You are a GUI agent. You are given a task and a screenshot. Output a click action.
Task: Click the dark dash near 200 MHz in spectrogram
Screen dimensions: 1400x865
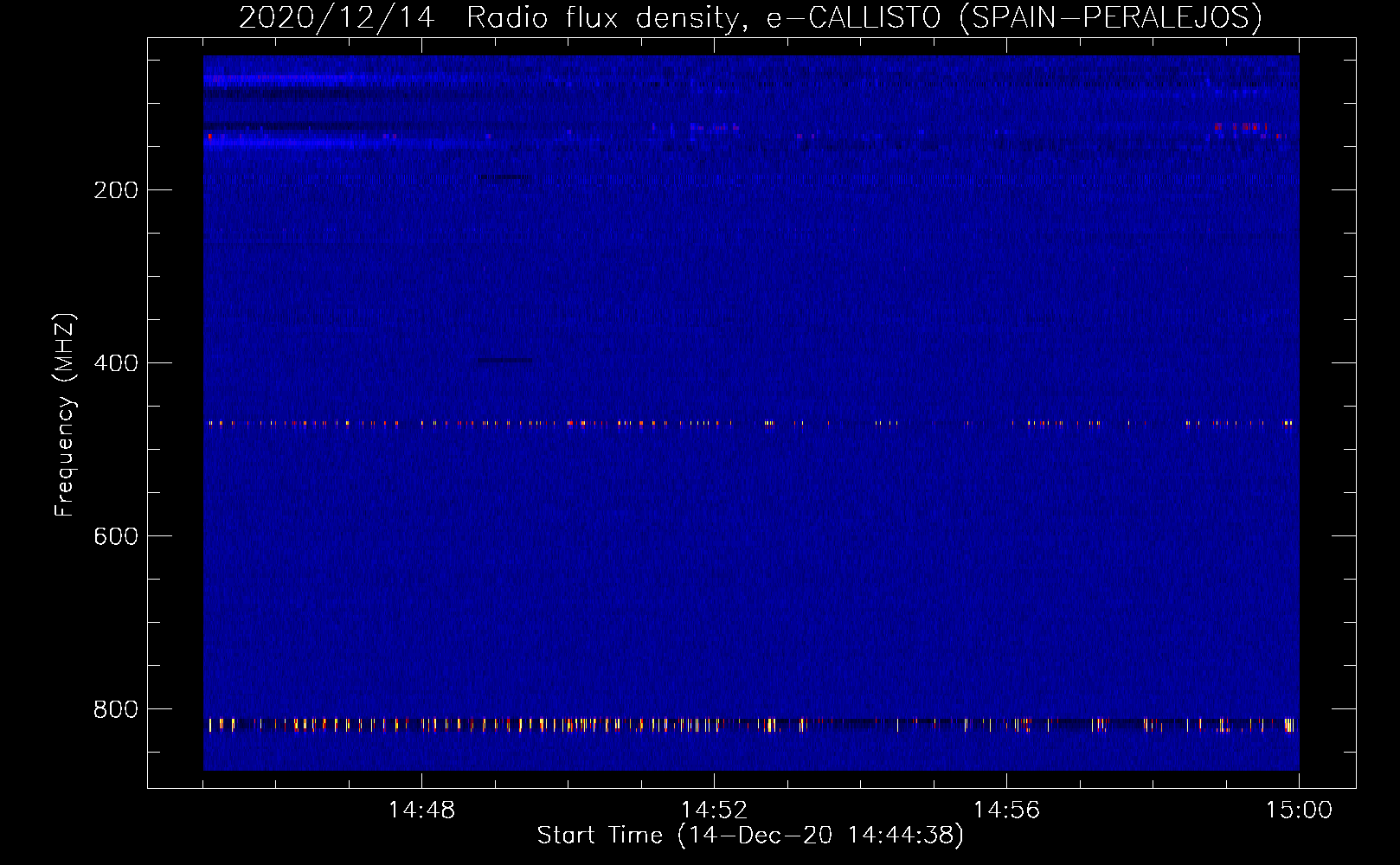(500, 177)
